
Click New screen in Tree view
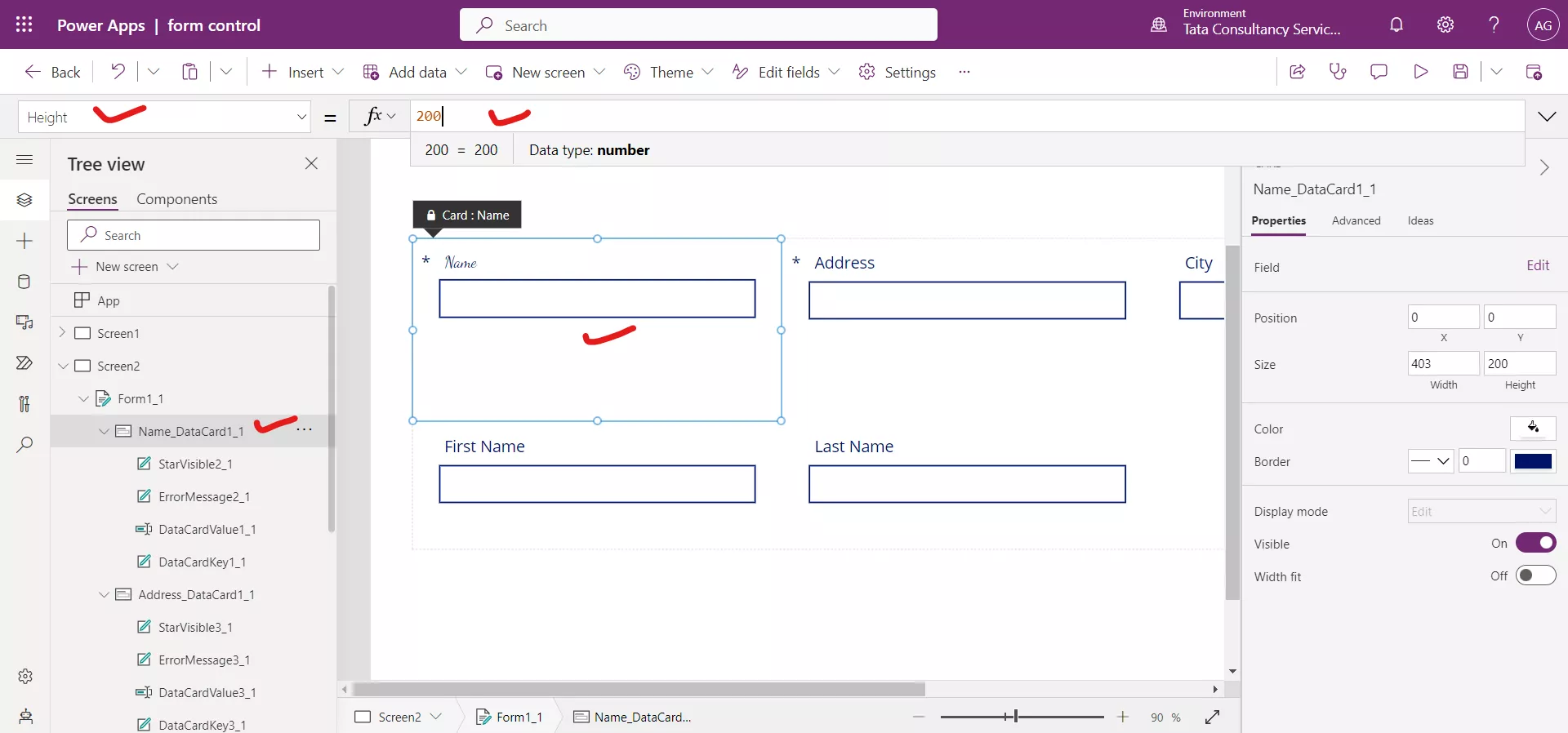point(125,266)
